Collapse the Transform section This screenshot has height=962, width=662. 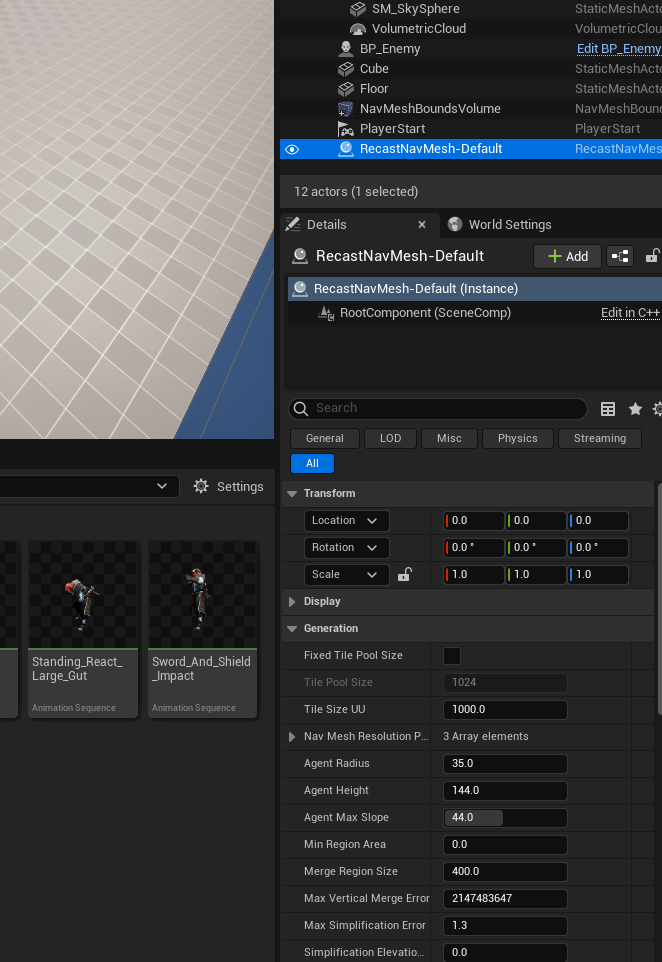(x=292, y=494)
